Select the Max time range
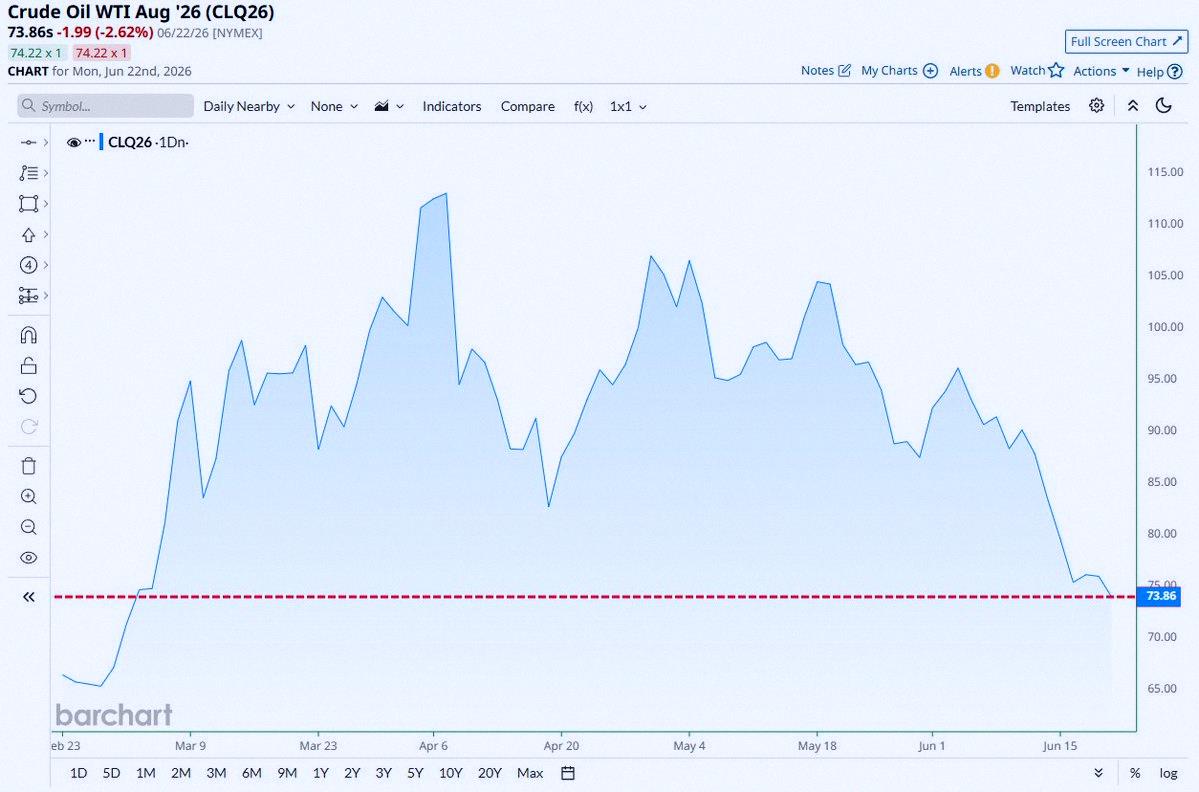 pyautogui.click(x=530, y=773)
